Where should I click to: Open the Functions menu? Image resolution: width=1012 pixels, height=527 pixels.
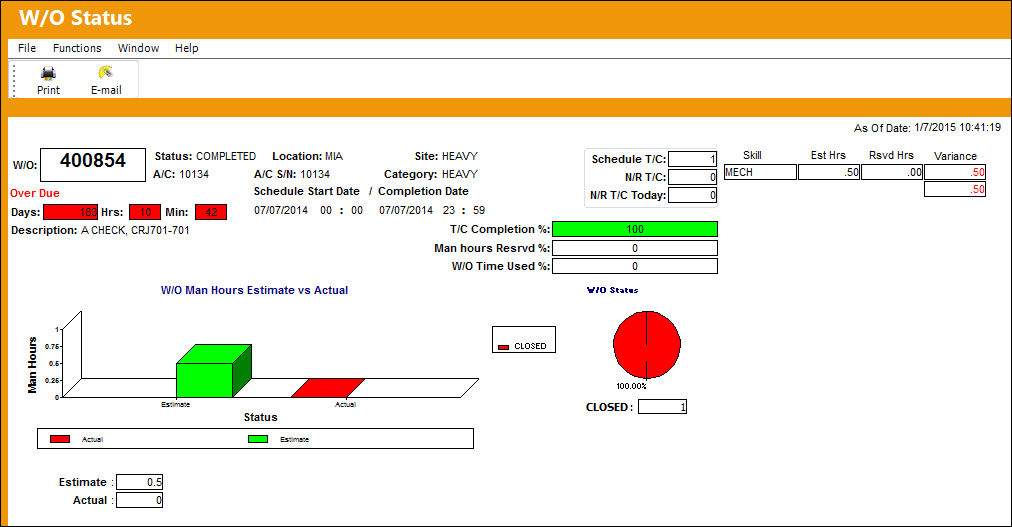click(x=77, y=48)
